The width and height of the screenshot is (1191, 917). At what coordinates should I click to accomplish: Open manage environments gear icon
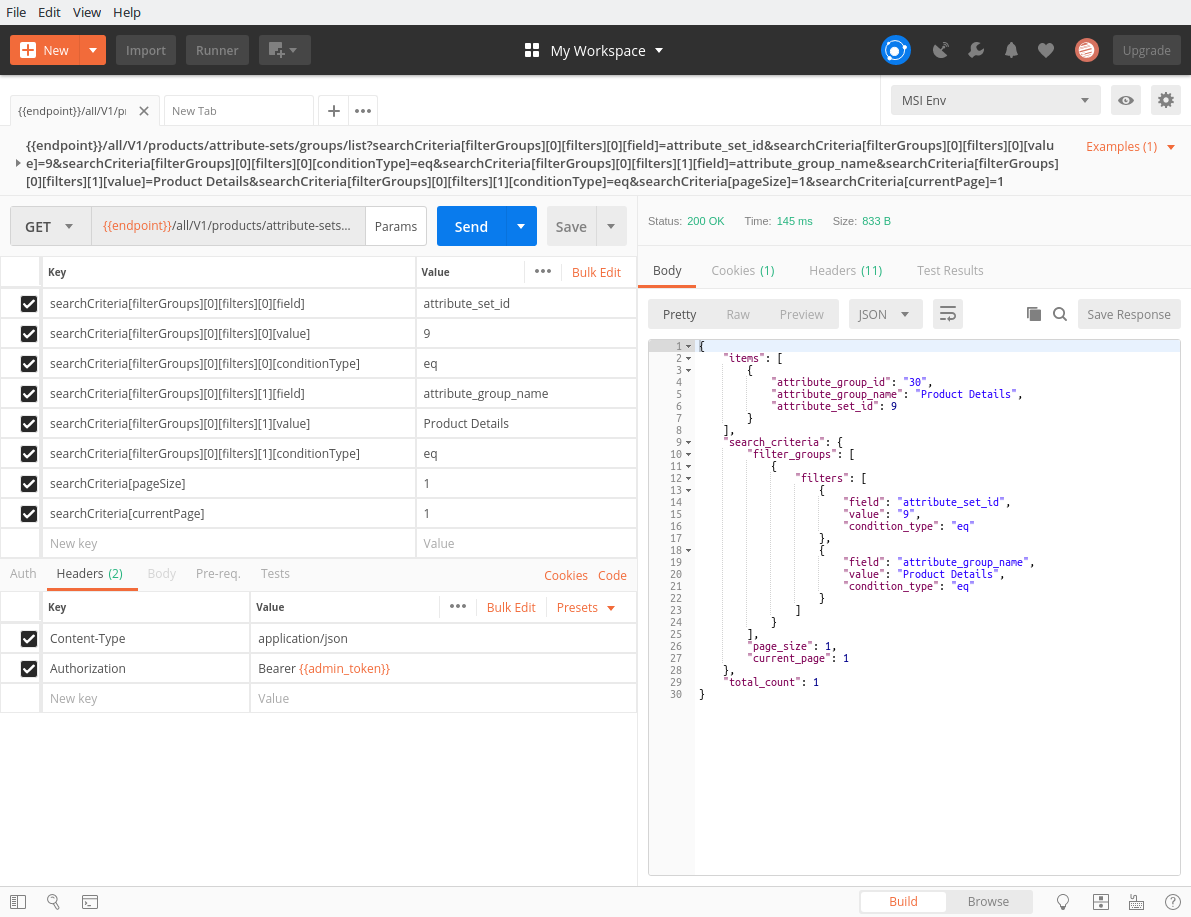pos(1166,100)
